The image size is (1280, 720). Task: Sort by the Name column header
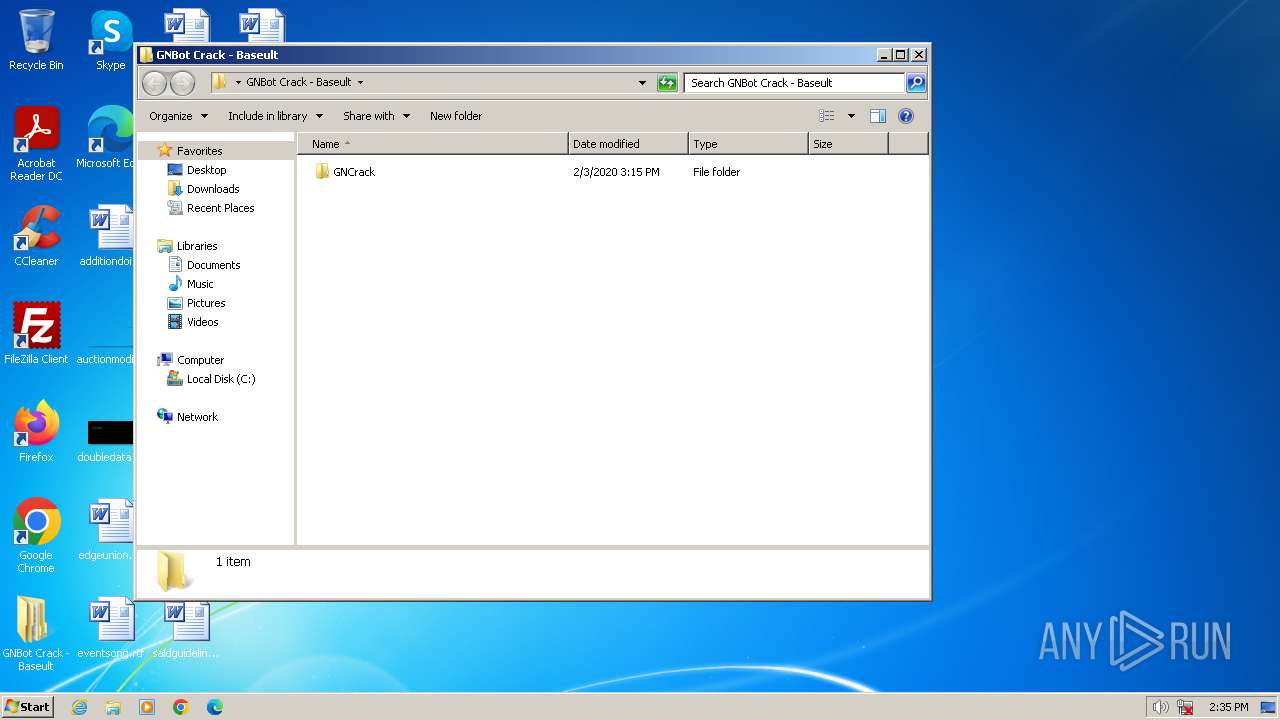point(433,144)
